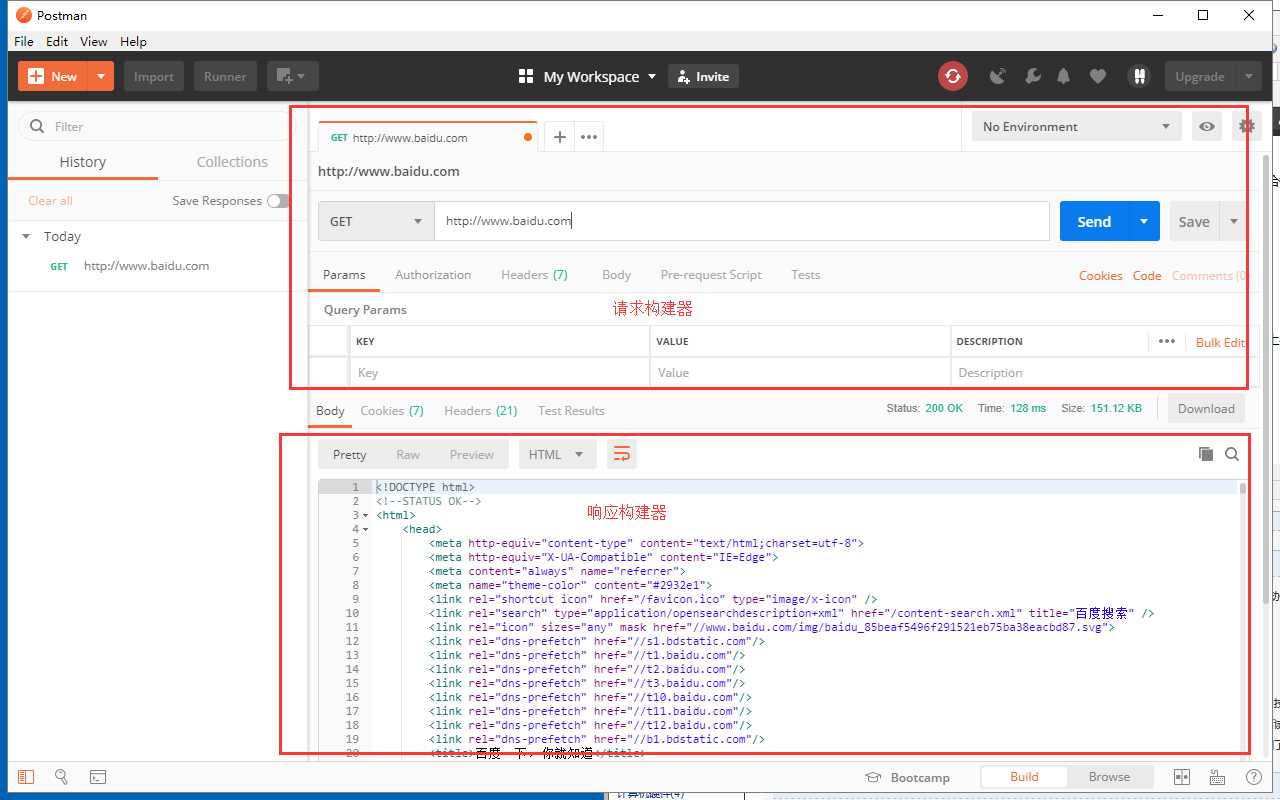This screenshot has height=800, width=1280.
Task: Add a new request tab with plus
Action: tap(560, 137)
